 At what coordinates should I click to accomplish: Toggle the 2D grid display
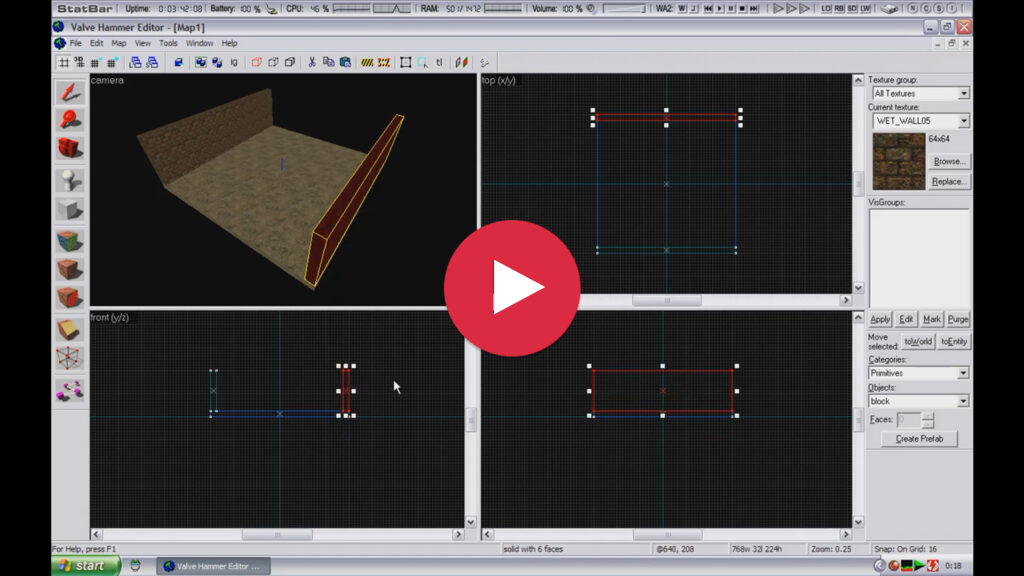63,62
